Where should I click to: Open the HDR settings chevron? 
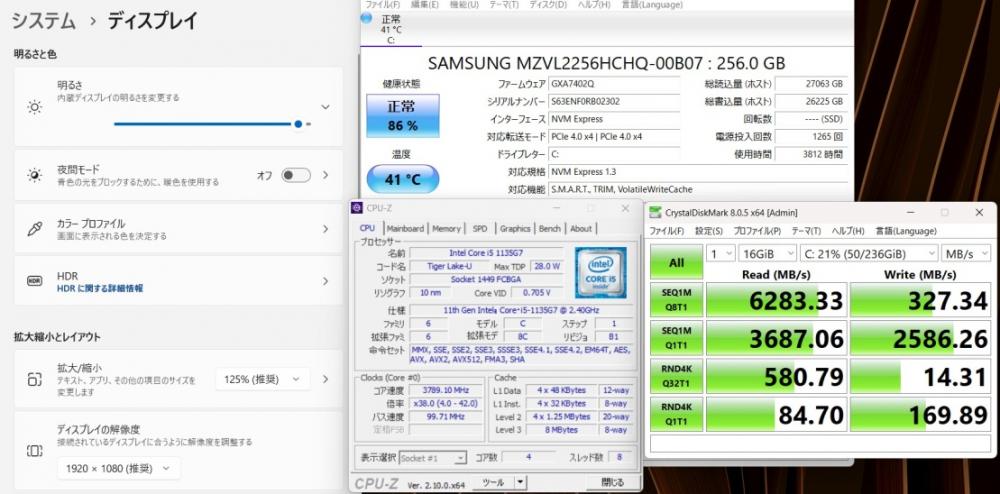pos(325,281)
